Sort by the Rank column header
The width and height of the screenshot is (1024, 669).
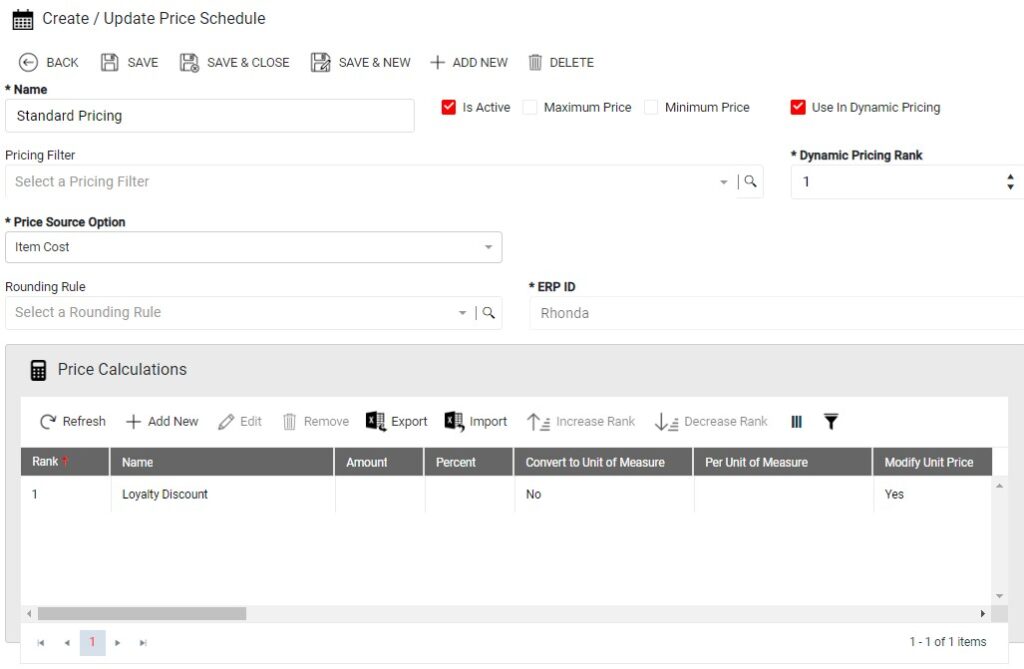[65, 462]
